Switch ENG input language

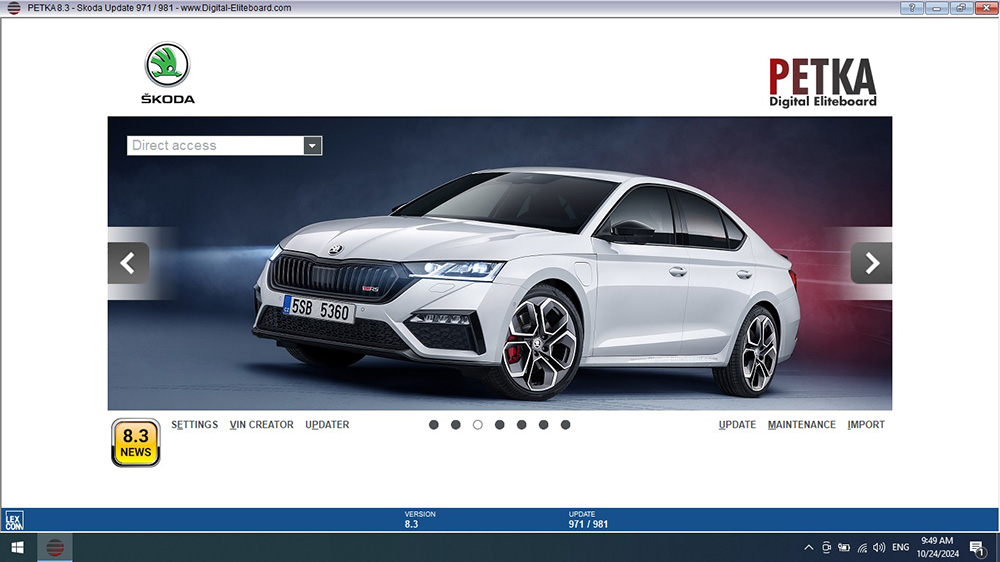[901, 547]
